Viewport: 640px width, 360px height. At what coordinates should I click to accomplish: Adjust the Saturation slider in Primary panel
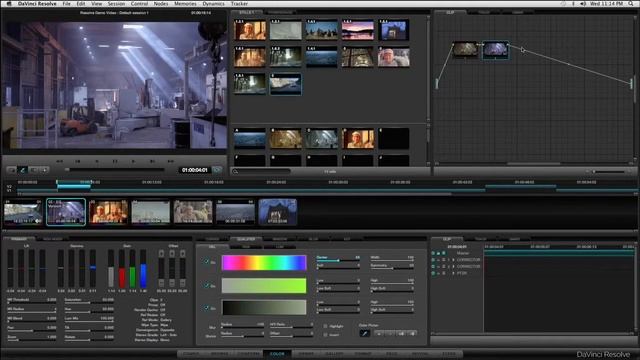pos(89,303)
